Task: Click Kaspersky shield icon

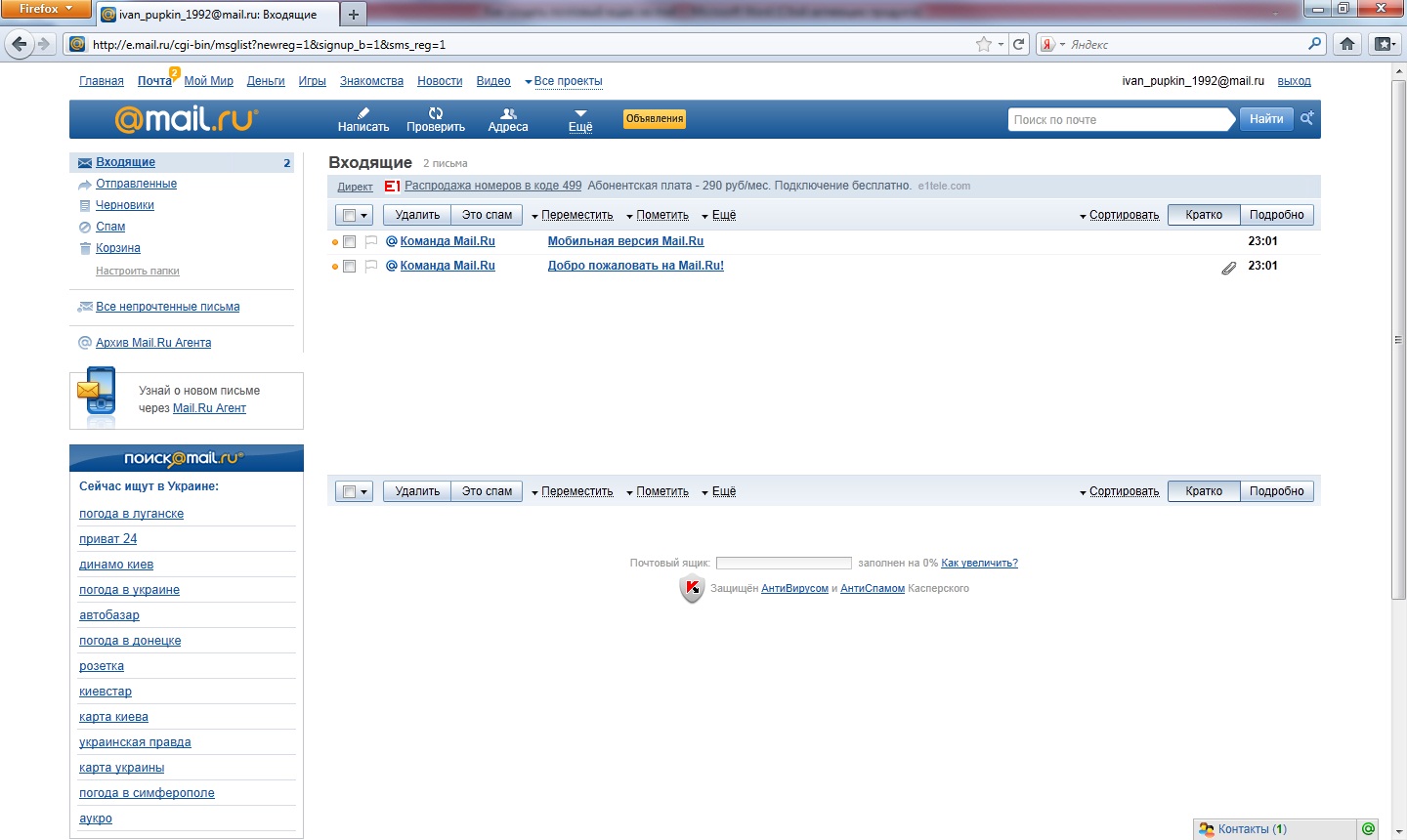Action: [692, 589]
